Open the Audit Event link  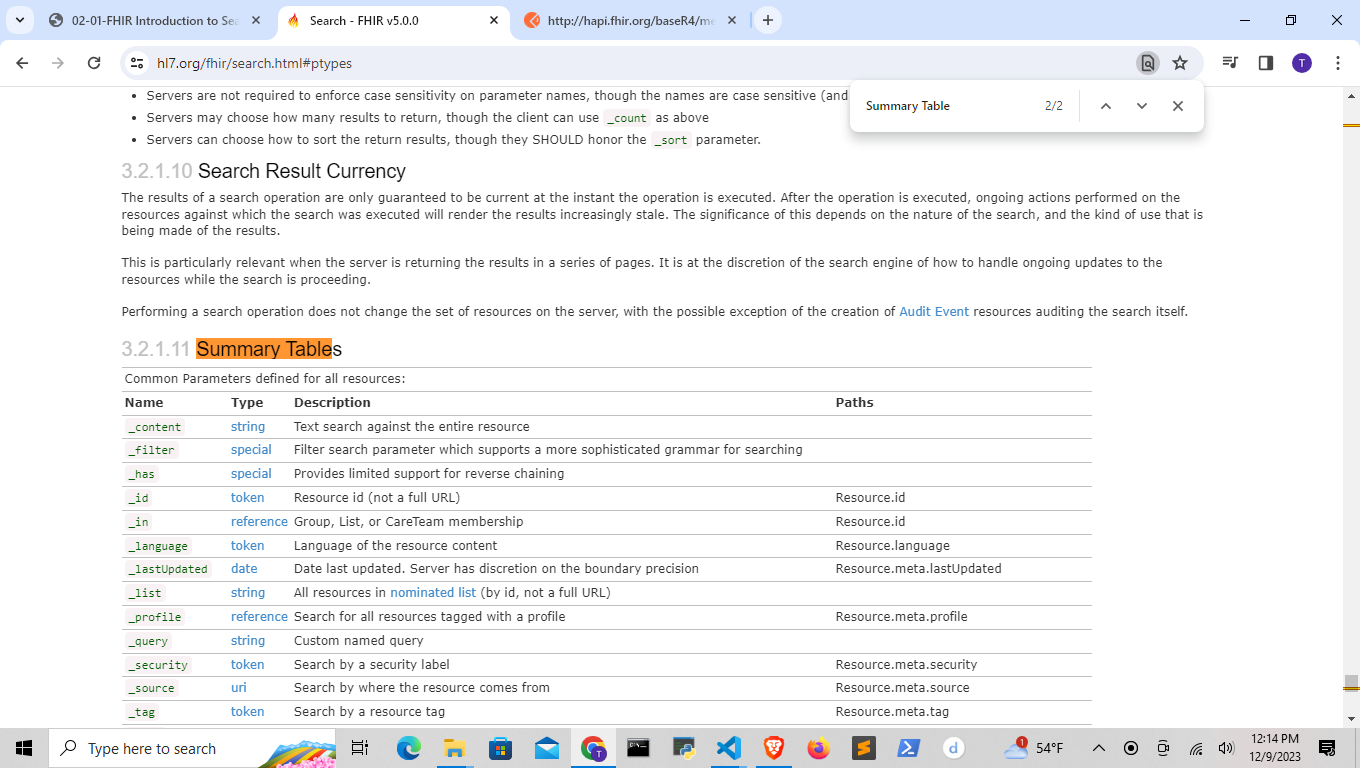tap(934, 311)
